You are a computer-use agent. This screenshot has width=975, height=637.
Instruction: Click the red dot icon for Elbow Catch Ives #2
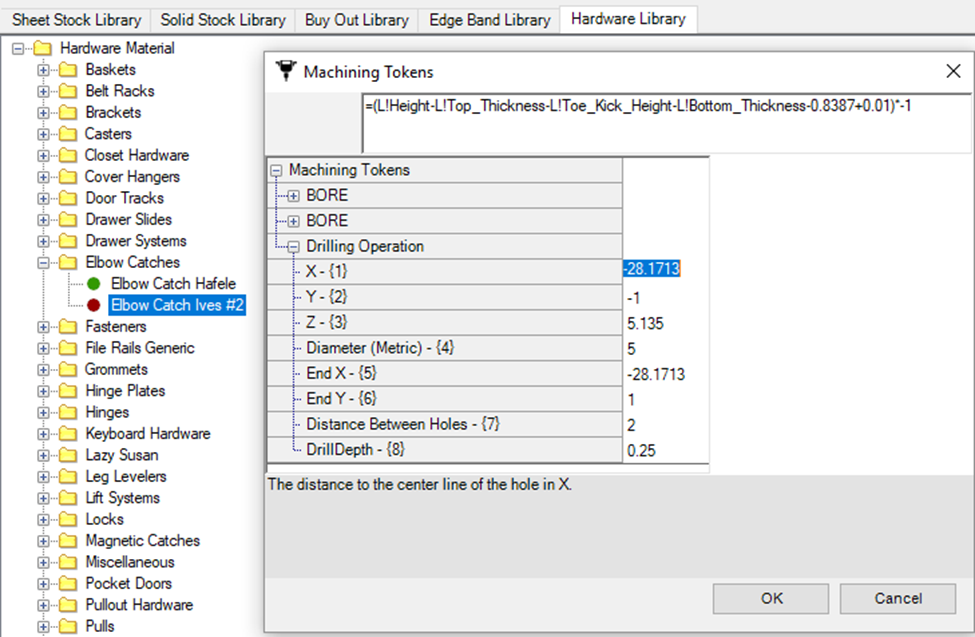tap(94, 305)
